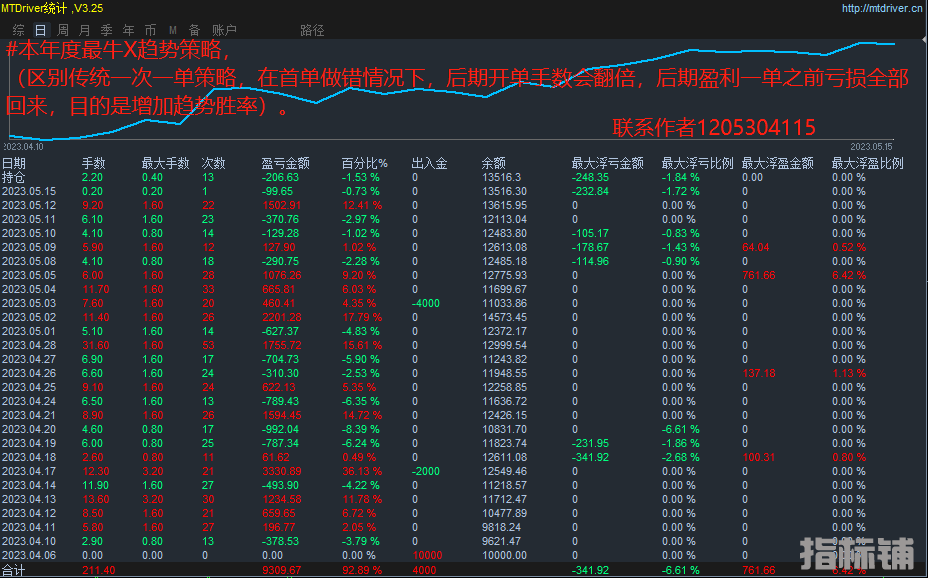Image resolution: width=928 pixels, height=578 pixels.
Task: Click the 最大浮亏金额 column header
Action: (607, 163)
